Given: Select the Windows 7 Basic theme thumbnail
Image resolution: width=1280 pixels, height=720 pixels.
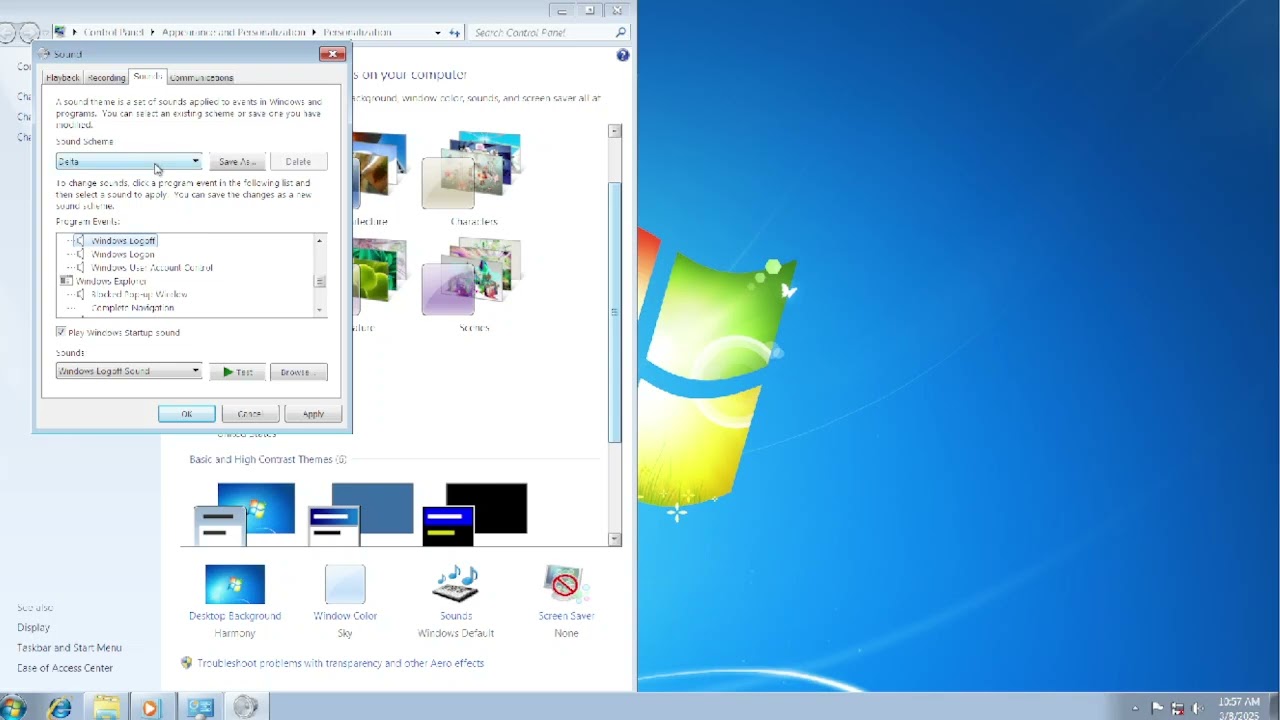Looking at the screenshot, I should (245, 513).
